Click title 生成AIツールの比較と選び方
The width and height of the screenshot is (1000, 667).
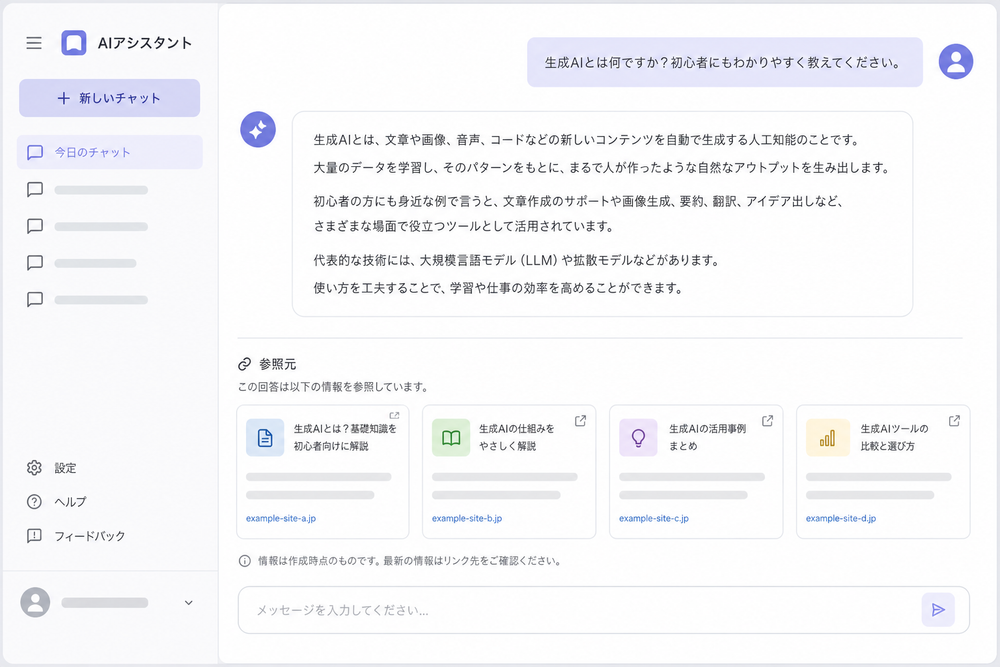[x=894, y=437]
